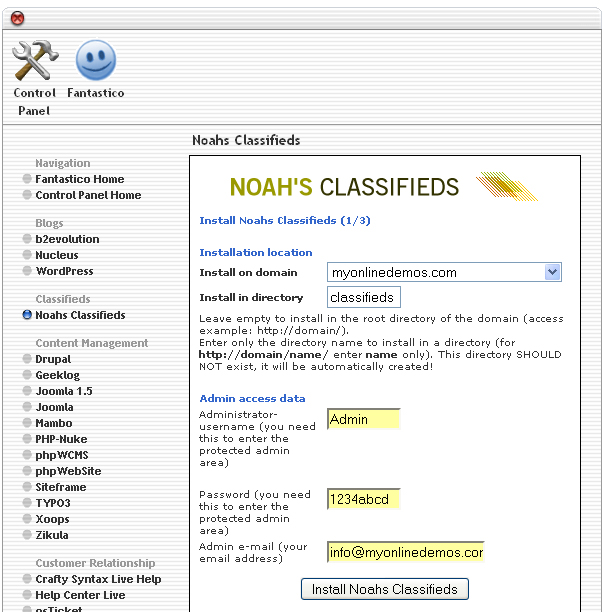Open phpWebSite in the sidebar
Screen dimensions: 602x612
point(68,471)
